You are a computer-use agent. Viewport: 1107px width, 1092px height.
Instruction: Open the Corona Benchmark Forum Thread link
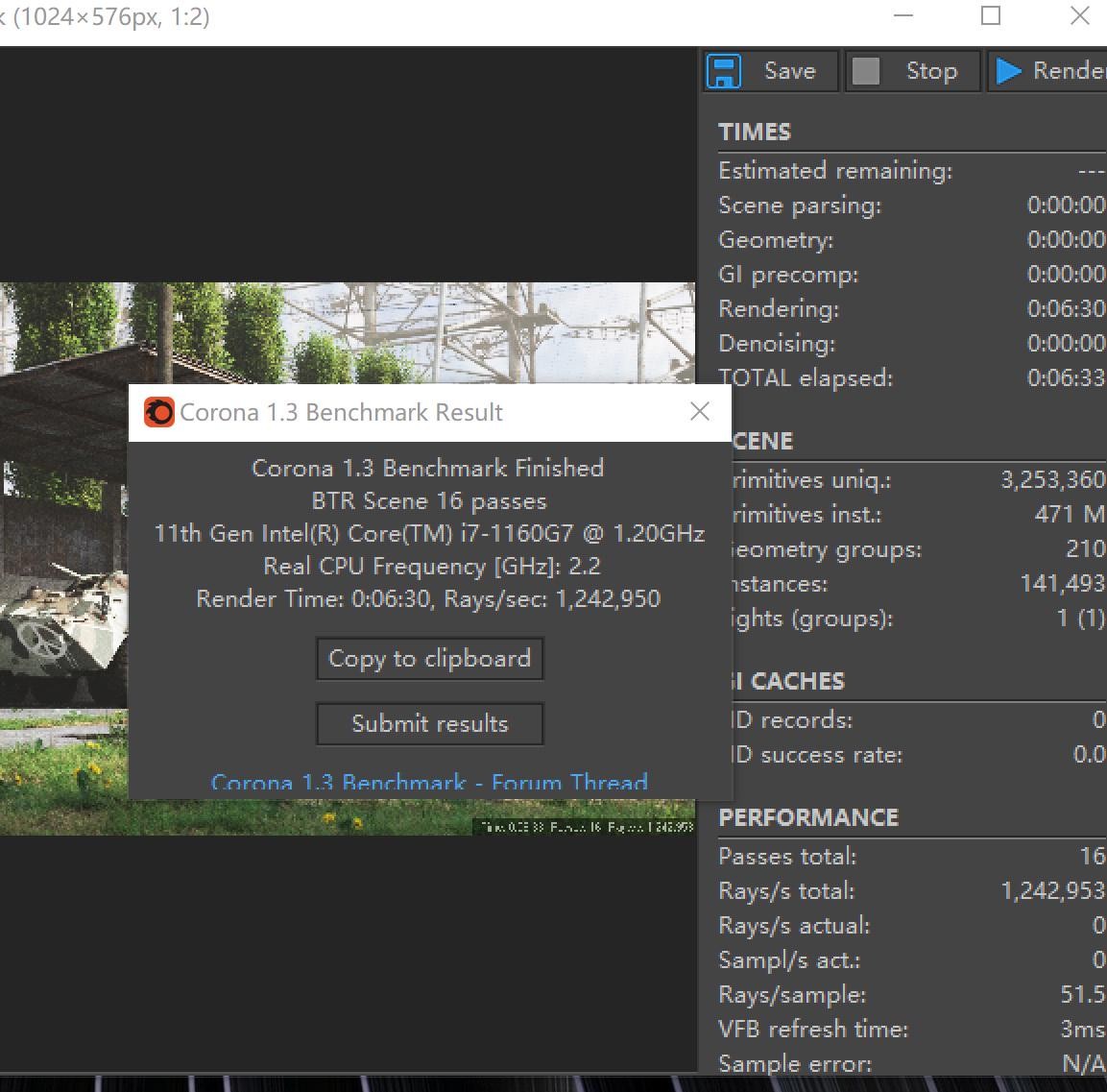coord(429,782)
